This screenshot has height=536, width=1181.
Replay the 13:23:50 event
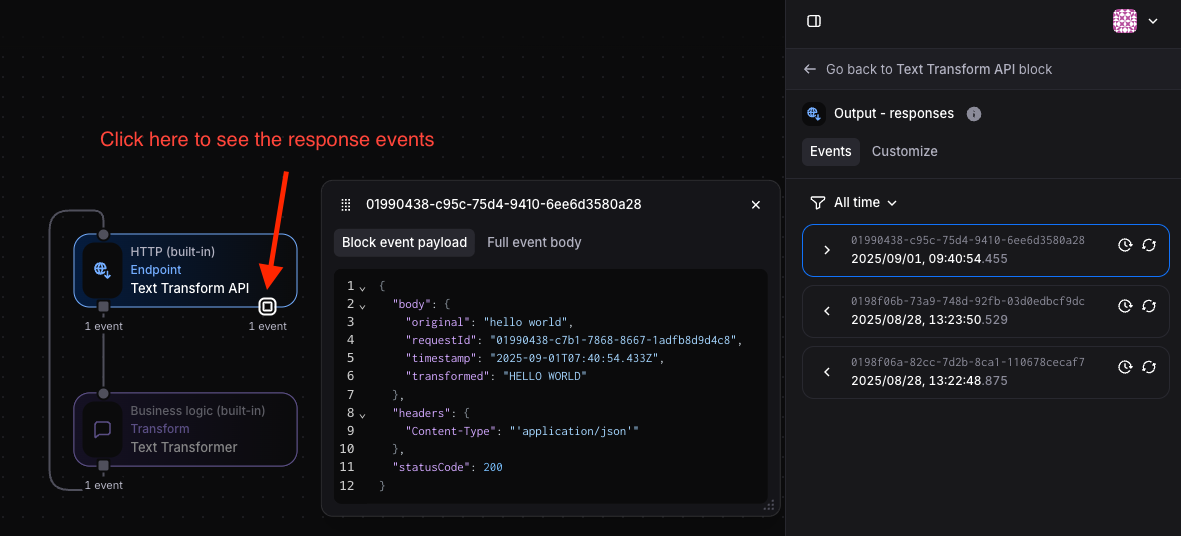pos(1149,306)
